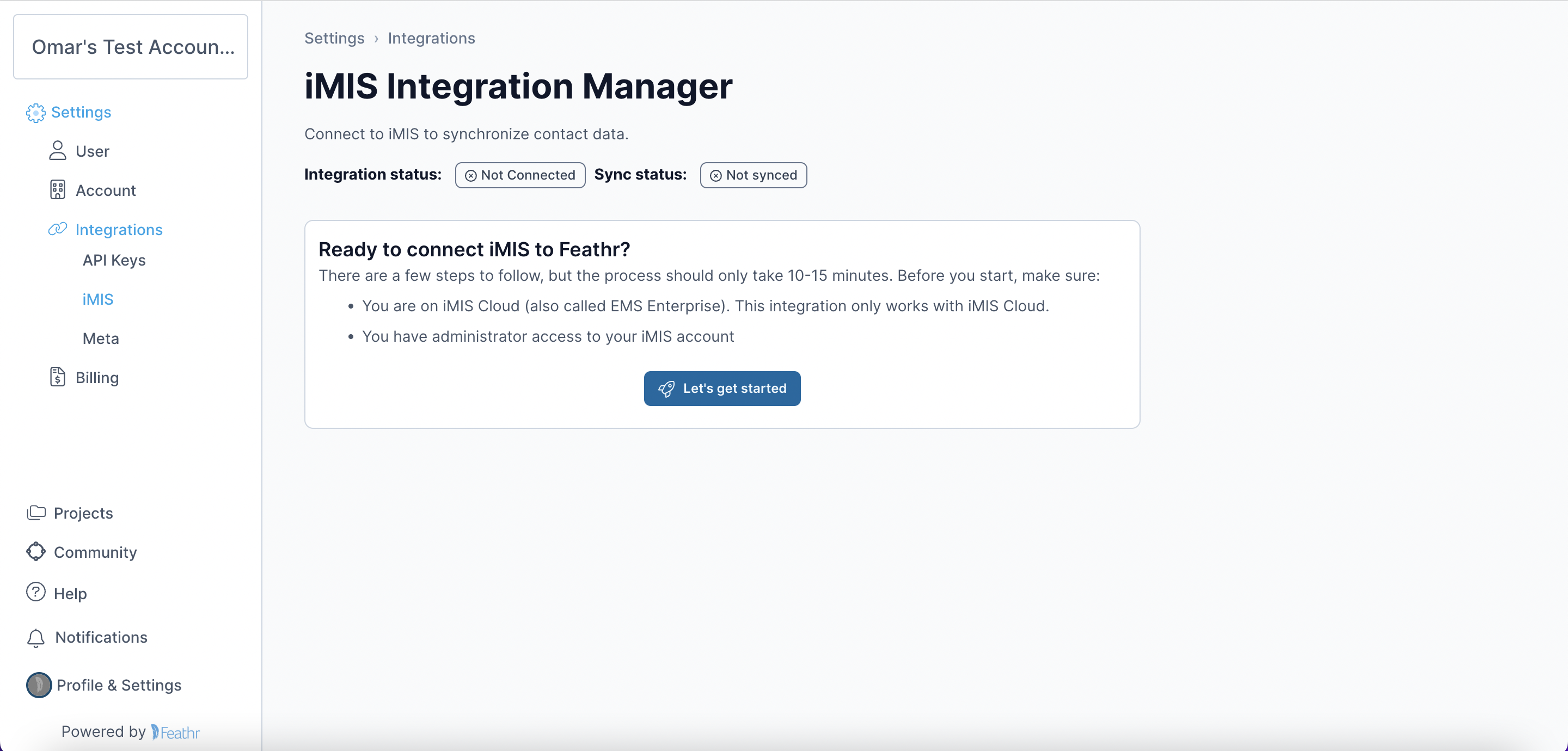Click the Integrations chain-link icon

[57, 229]
